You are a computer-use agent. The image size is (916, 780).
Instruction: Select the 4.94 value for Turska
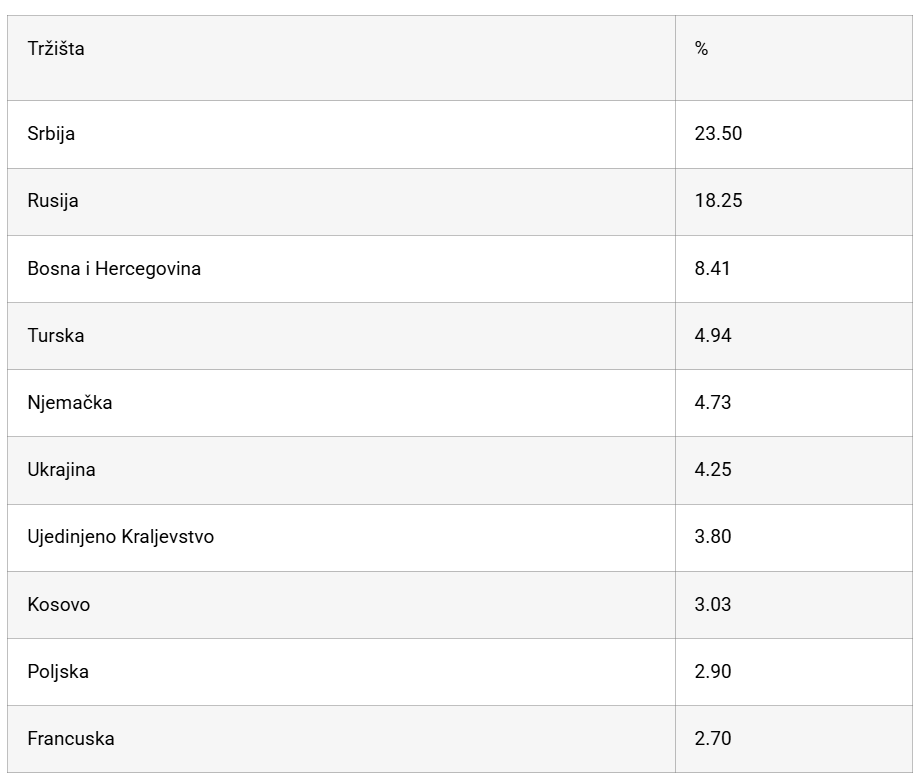coord(713,336)
